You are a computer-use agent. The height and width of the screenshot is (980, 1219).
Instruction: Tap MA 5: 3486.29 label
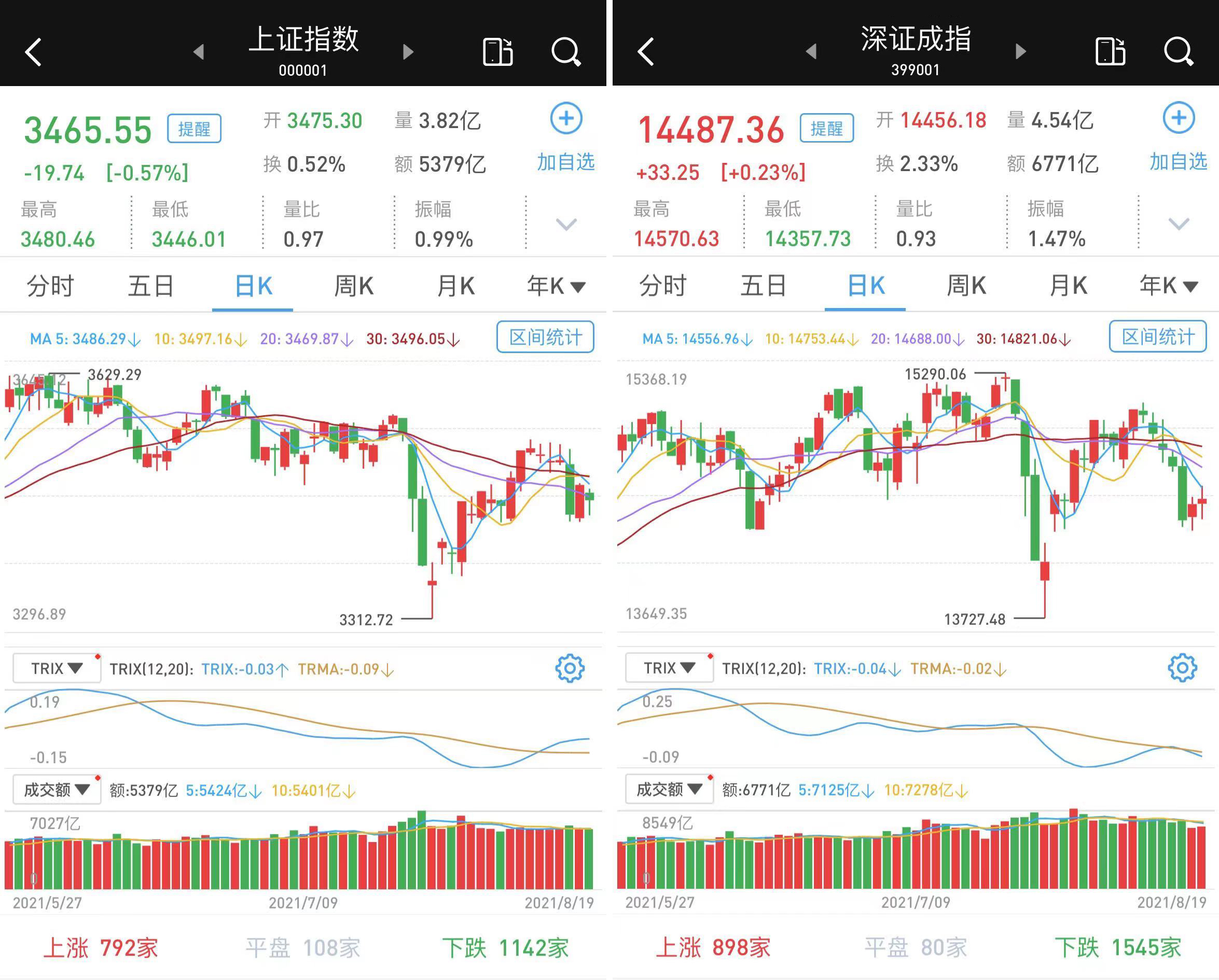[85, 339]
